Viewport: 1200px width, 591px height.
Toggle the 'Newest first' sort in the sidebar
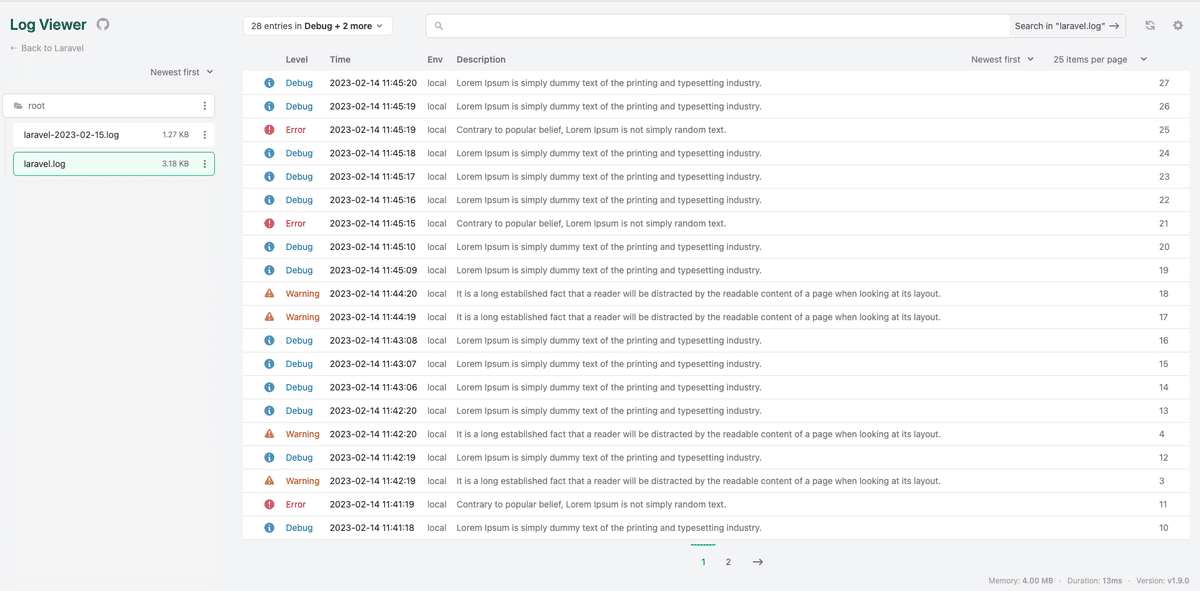[181, 71]
